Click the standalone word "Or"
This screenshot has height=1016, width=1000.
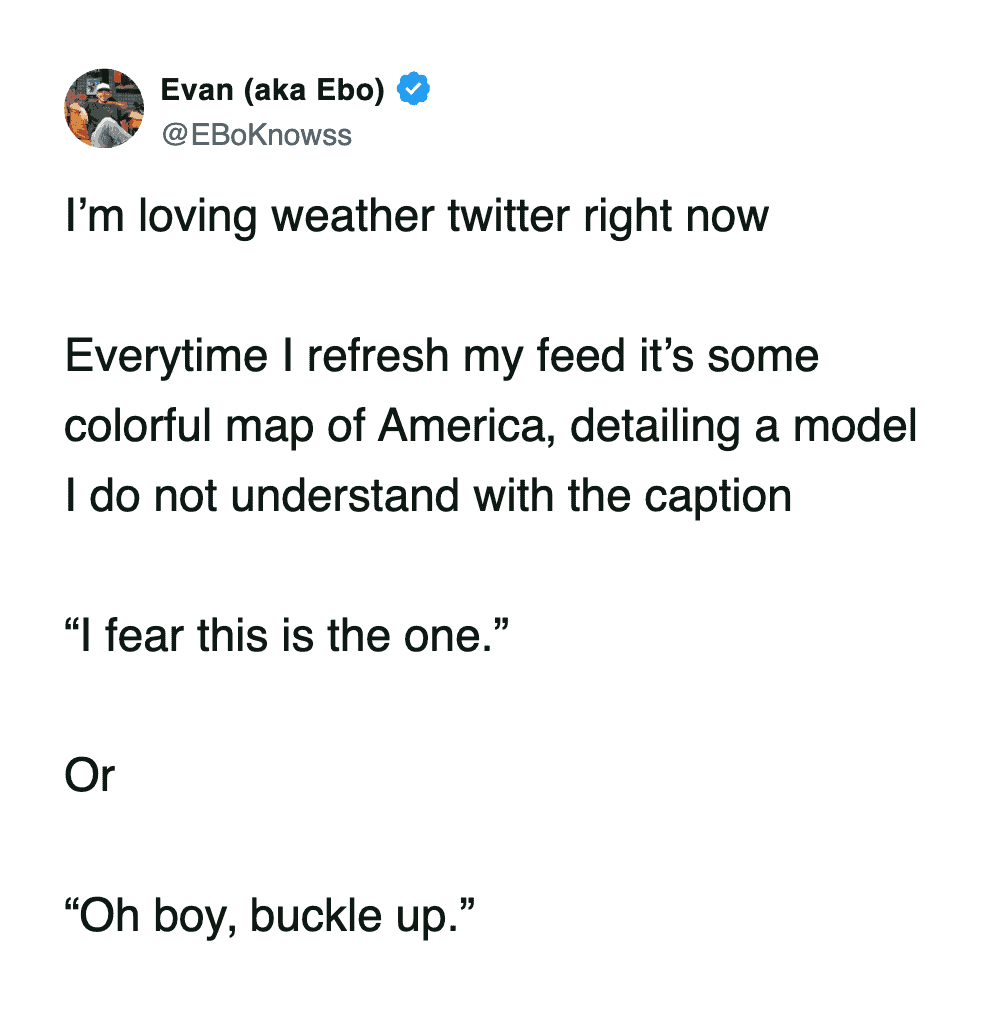[90, 776]
